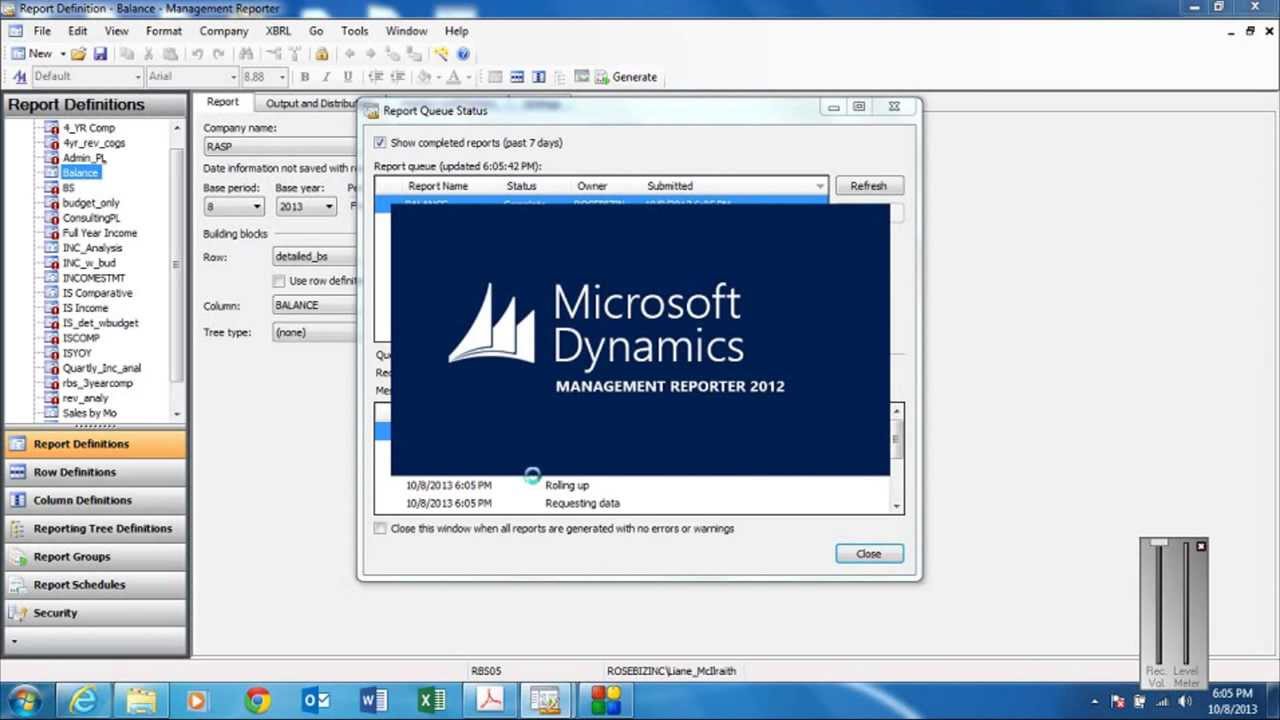1280x720 pixels.
Task: Open Adobe Acrobat from the taskbar
Action: [x=490, y=701]
